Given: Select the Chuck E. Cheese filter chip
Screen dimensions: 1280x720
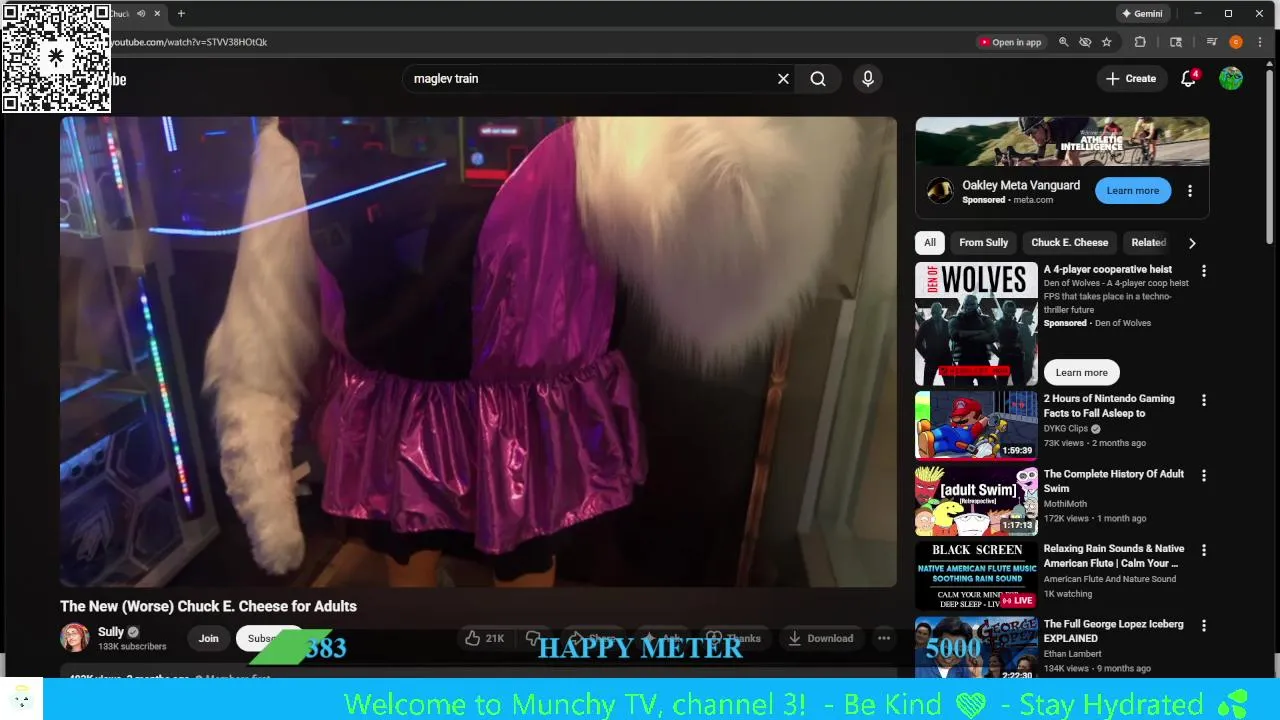Looking at the screenshot, I should [1069, 242].
